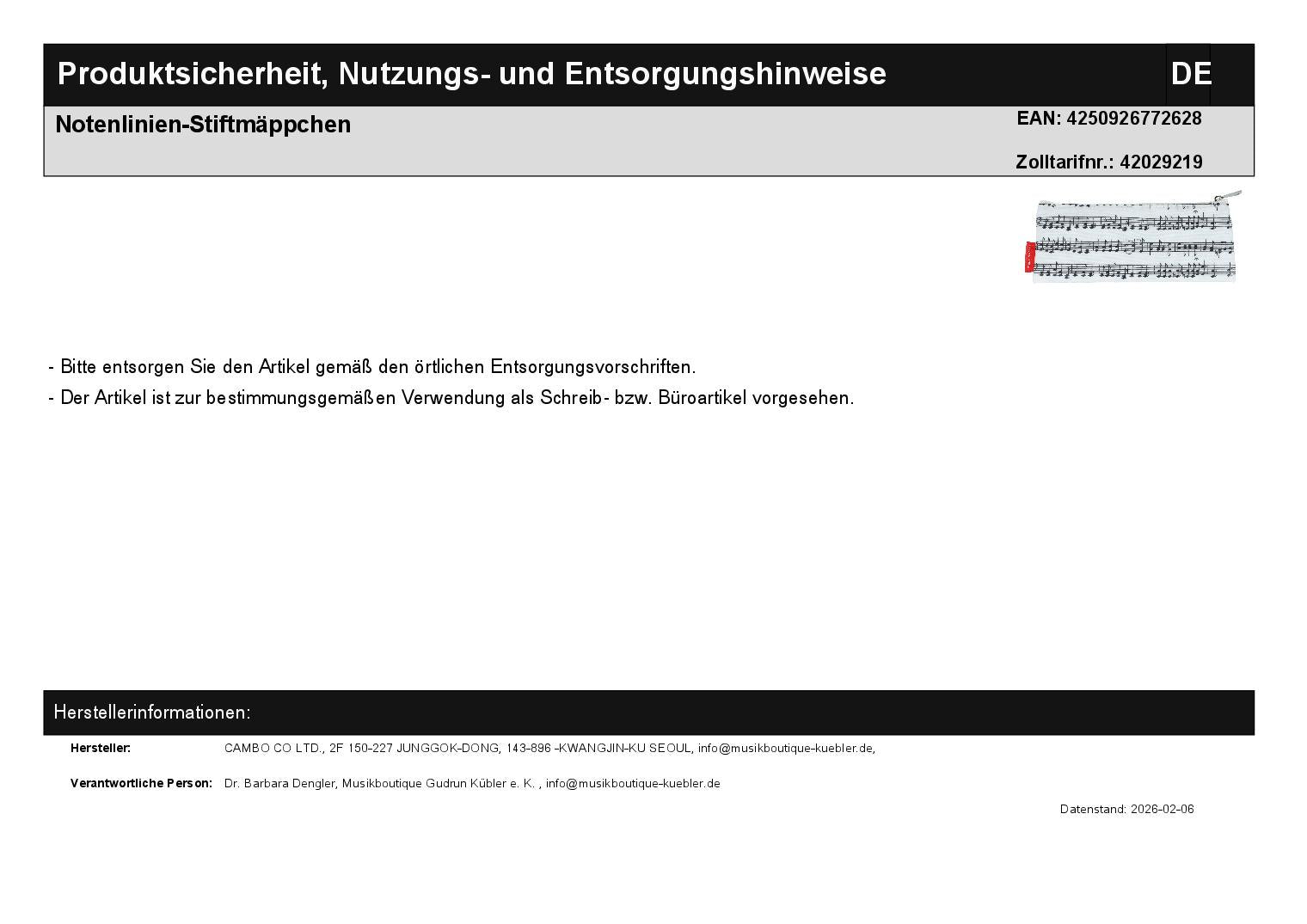This screenshot has width=1307, height=924.
Task: Click the disposal instruction line about Entsorgungsvorschriften
Action: (x=371, y=367)
